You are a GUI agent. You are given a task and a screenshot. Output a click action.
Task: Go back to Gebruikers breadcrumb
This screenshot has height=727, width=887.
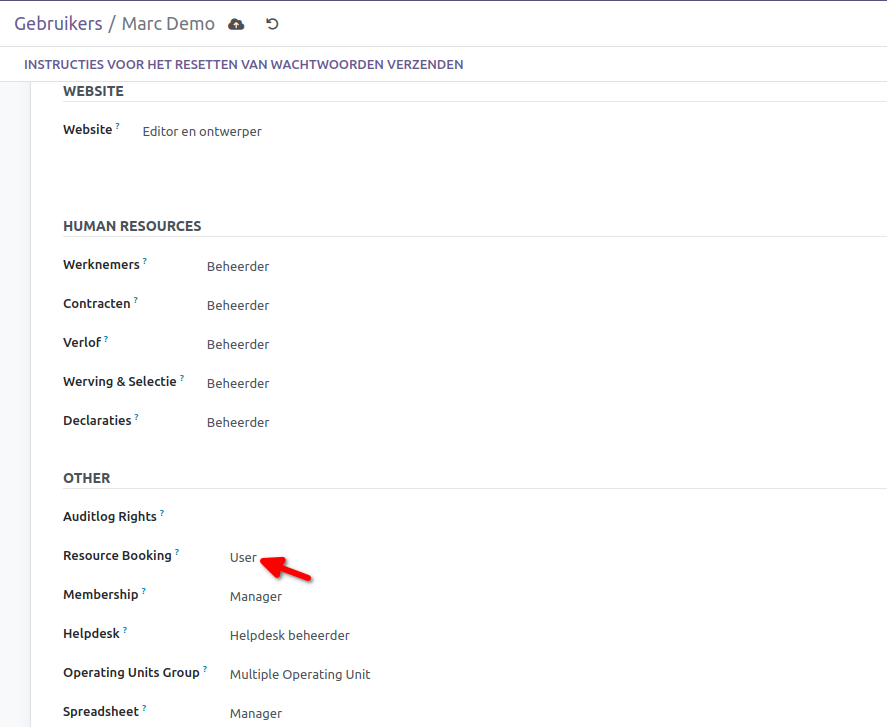tap(58, 24)
